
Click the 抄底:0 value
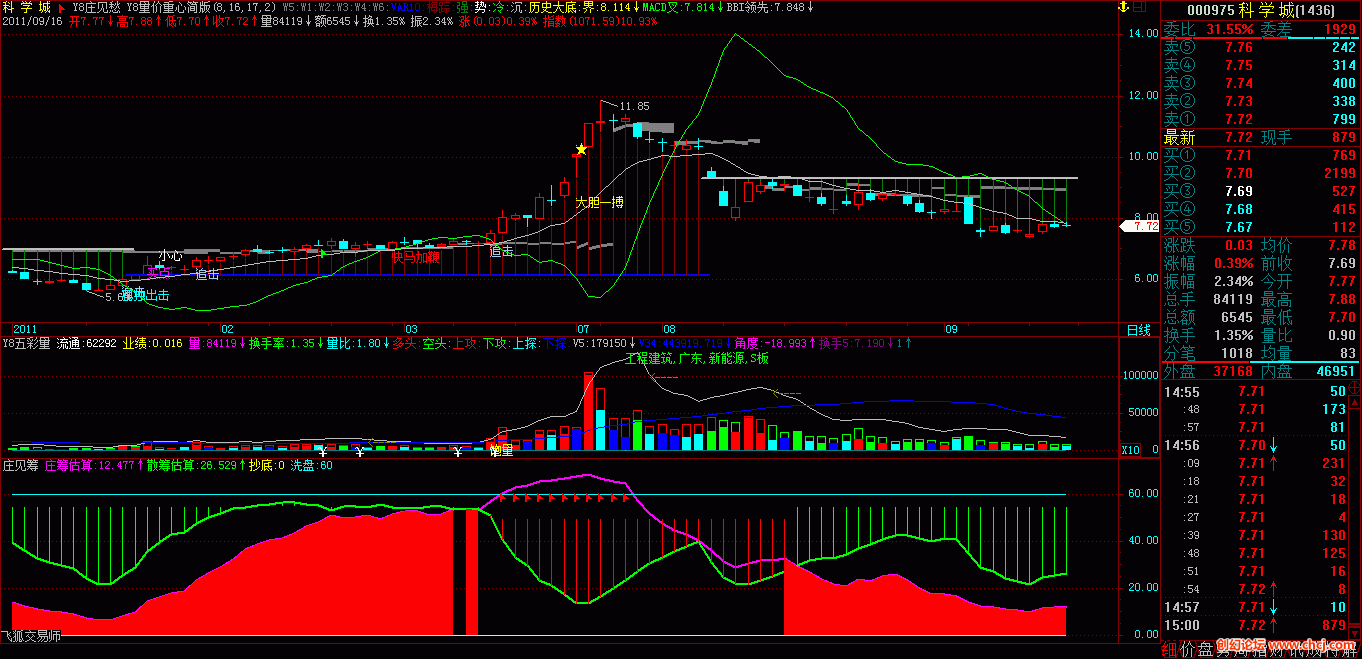266,465
